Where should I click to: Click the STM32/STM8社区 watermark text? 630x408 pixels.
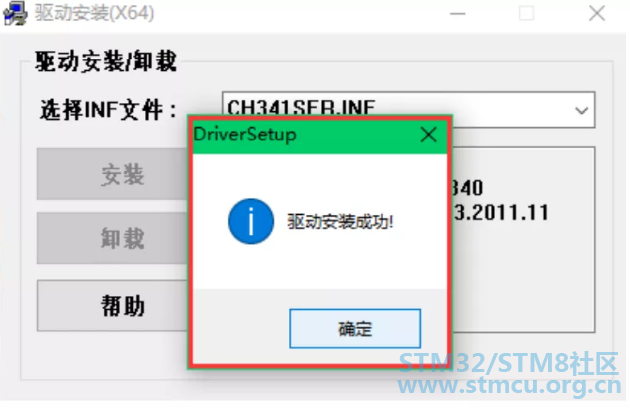[x=509, y=363]
